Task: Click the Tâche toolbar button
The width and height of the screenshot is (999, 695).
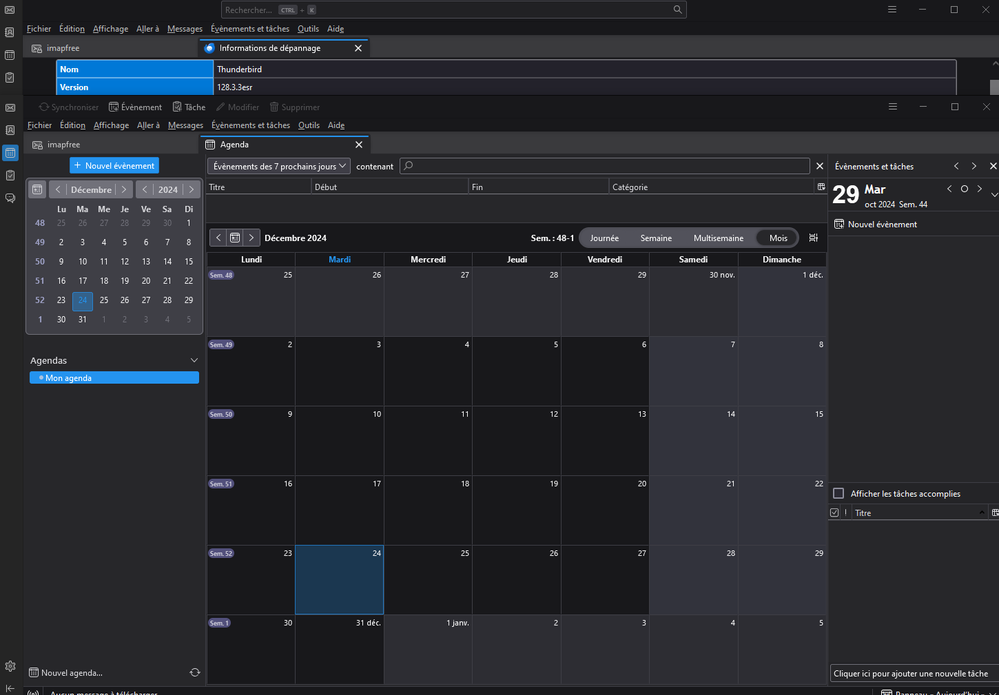Action: click(x=188, y=107)
